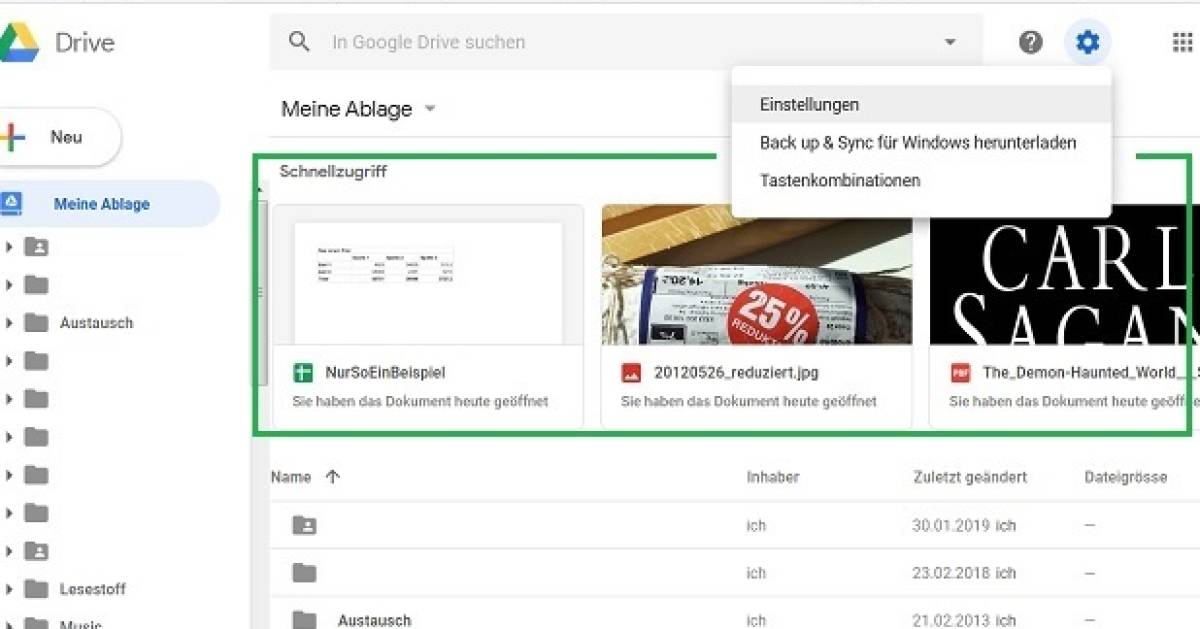
Task: Click the settings gear icon
Action: (x=1087, y=42)
